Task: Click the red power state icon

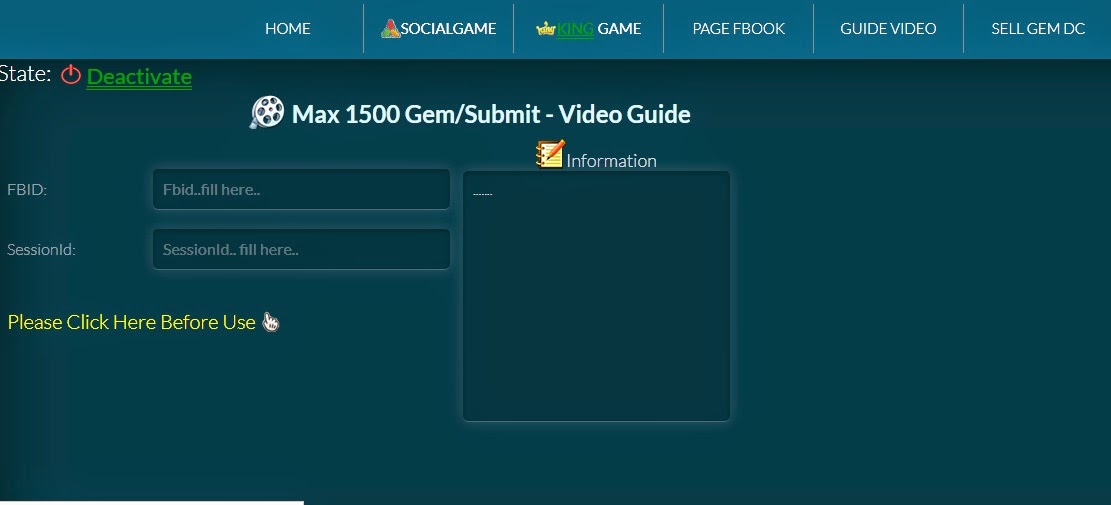Action: (x=71, y=74)
